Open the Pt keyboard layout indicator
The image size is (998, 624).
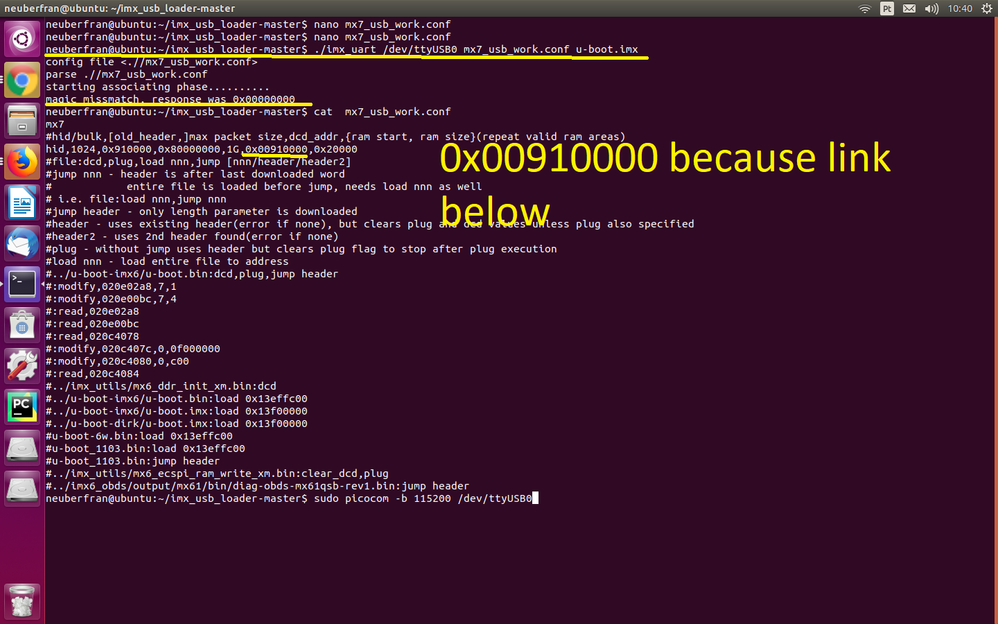887,8
